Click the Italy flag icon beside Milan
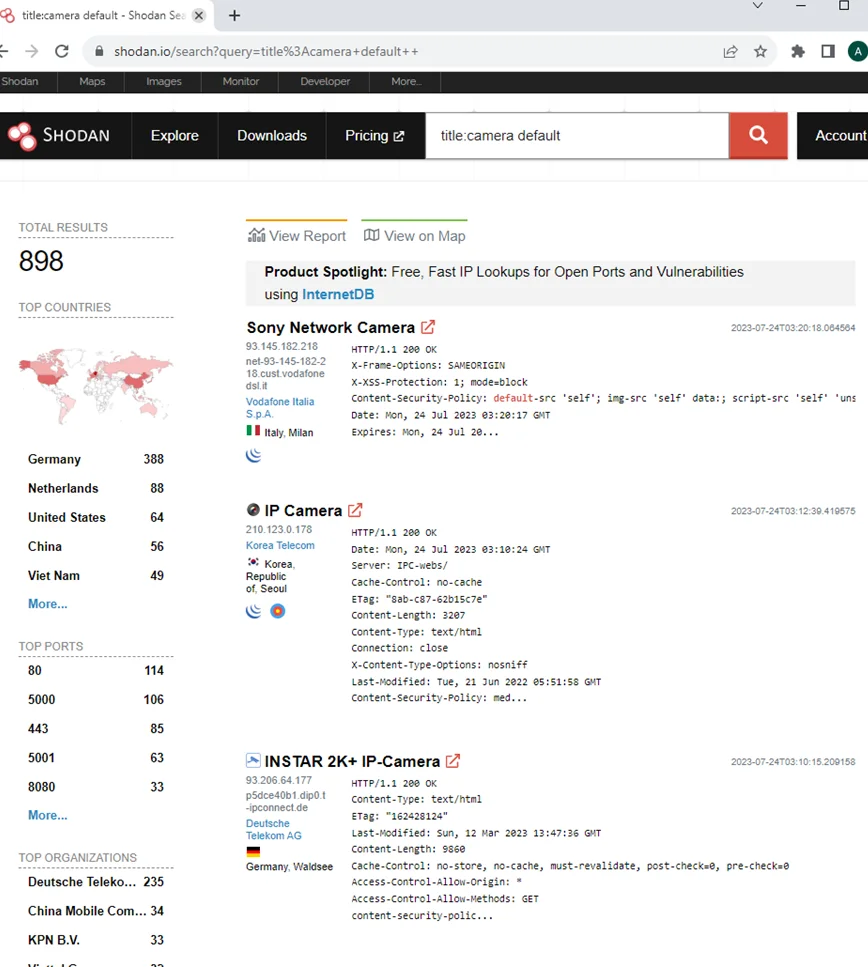 (x=253, y=431)
